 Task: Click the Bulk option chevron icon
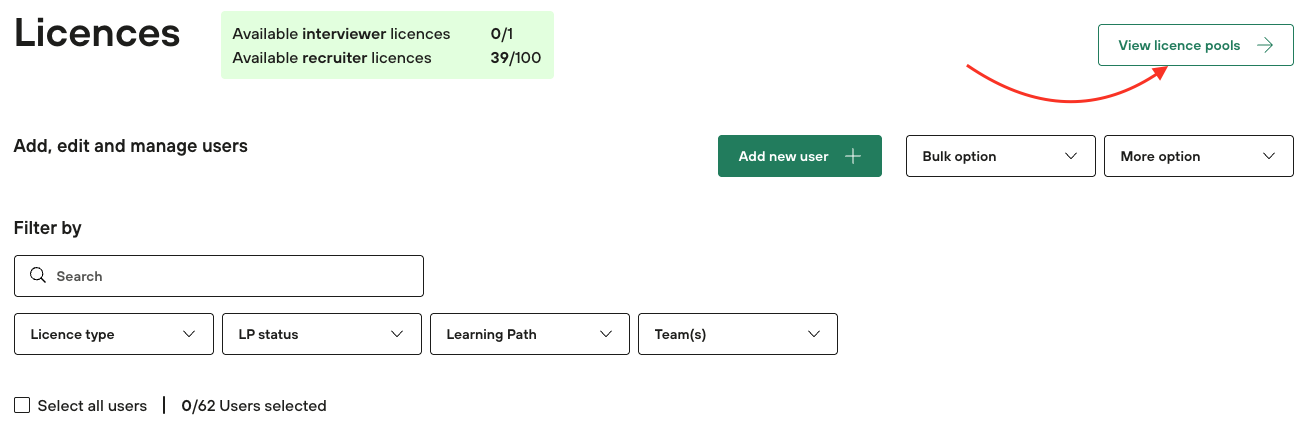[x=1072, y=156]
